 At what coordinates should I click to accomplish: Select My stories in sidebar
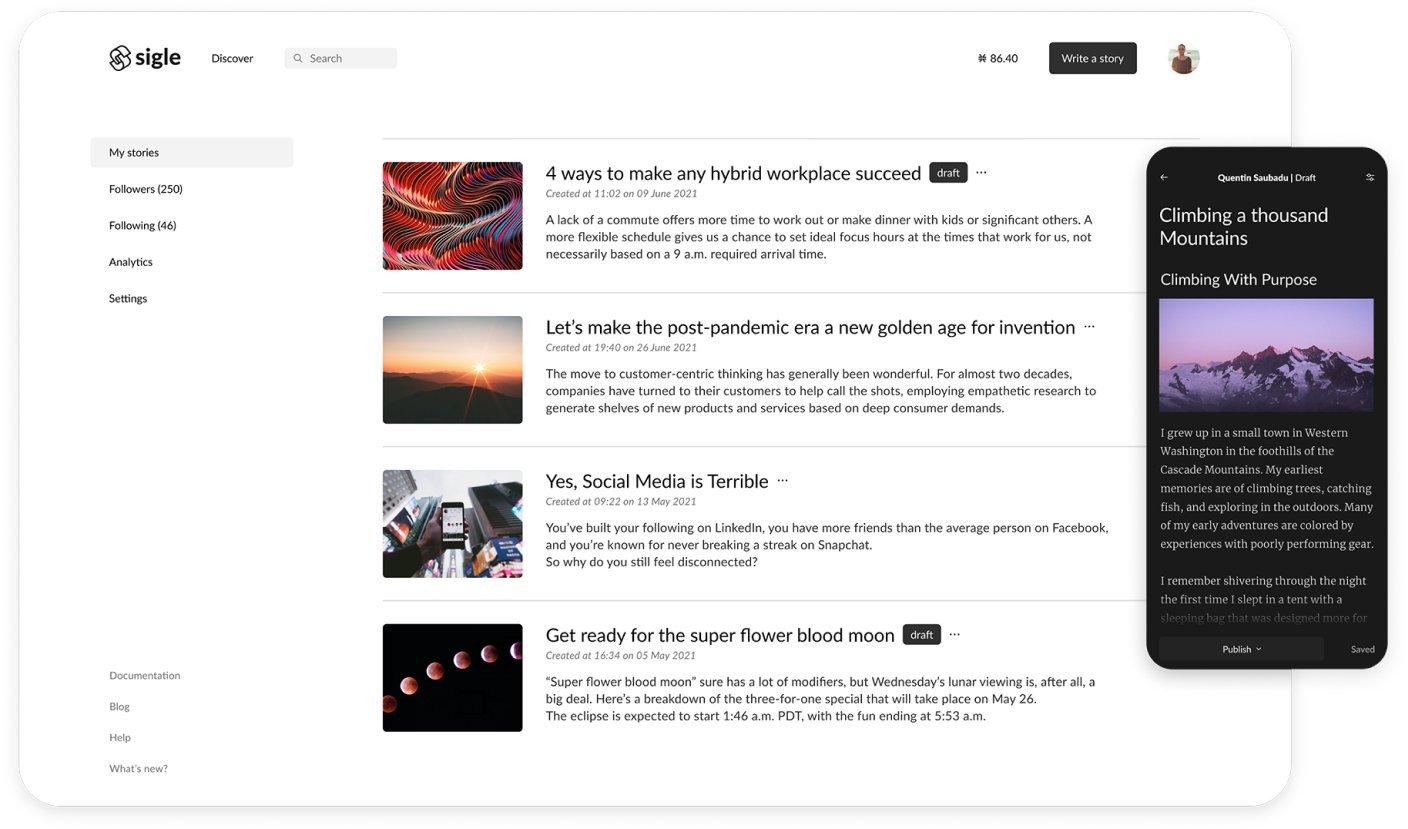pyautogui.click(x=192, y=152)
